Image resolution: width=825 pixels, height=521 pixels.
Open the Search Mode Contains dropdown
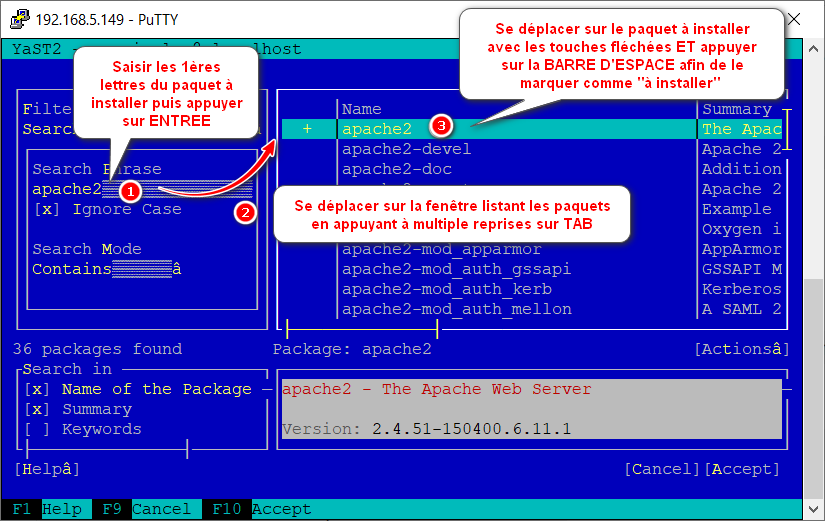click(x=107, y=269)
